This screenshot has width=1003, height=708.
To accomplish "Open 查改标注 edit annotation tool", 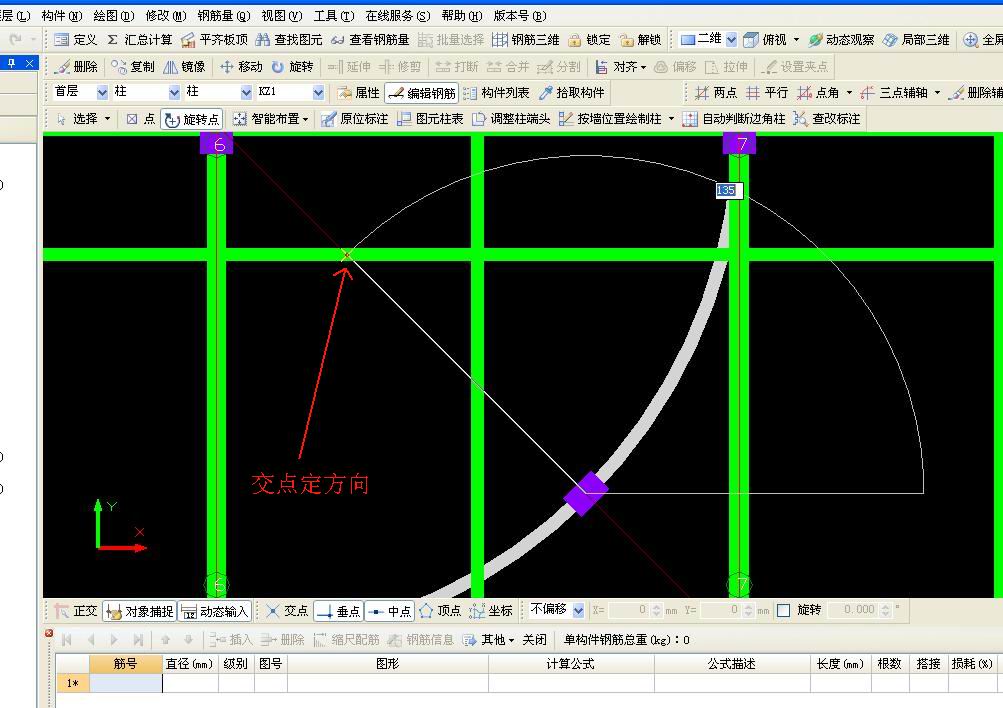I will tap(826, 119).
